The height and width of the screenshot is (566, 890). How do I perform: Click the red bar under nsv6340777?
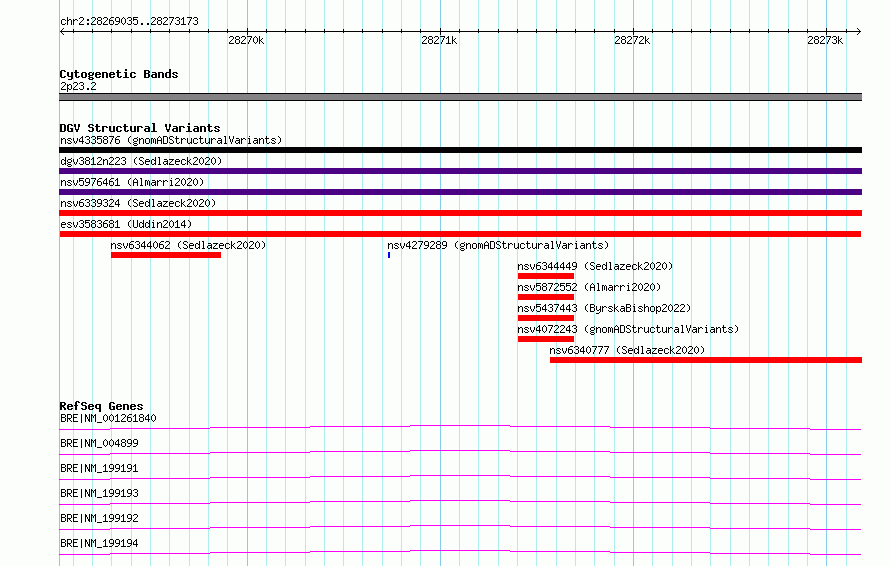tap(706, 360)
